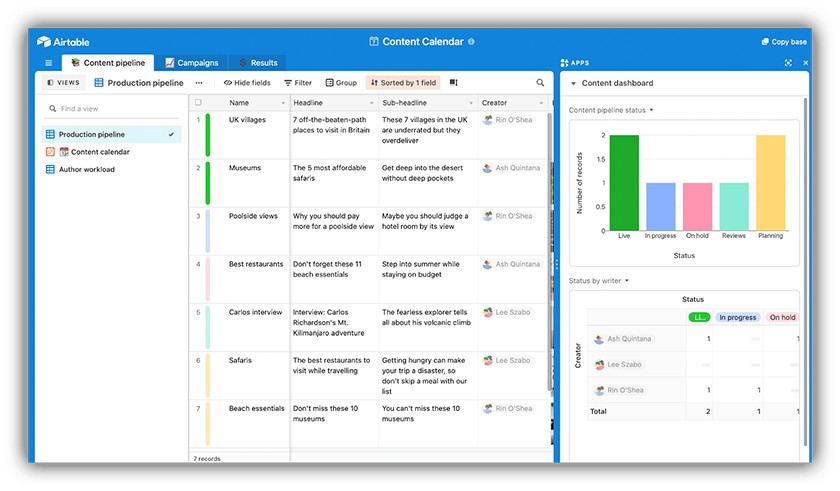
Task: Open the Name column dropdown arrow
Action: click(283, 103)
